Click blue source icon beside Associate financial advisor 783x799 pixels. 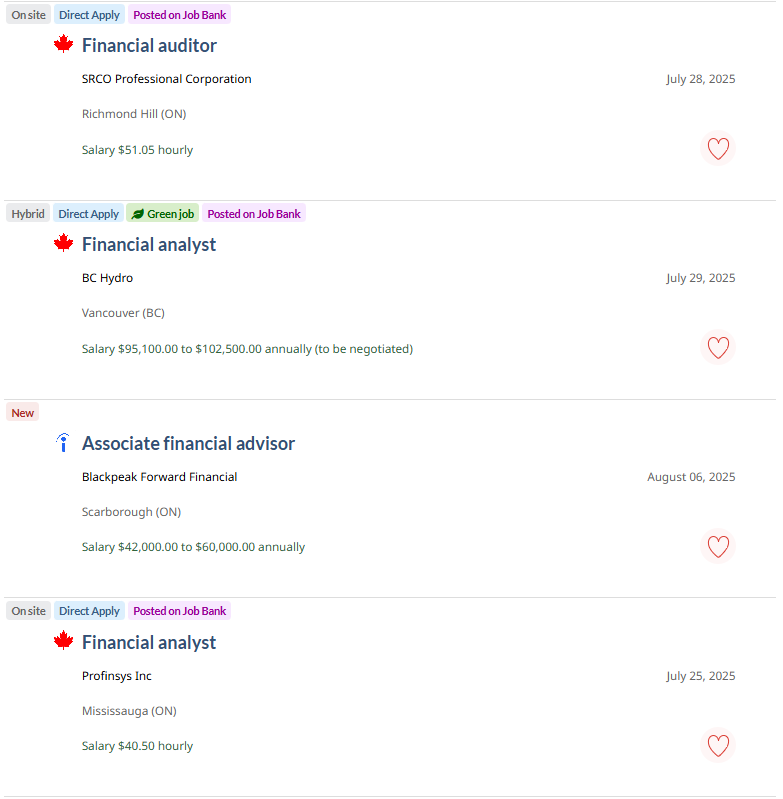tap(63, 442)
